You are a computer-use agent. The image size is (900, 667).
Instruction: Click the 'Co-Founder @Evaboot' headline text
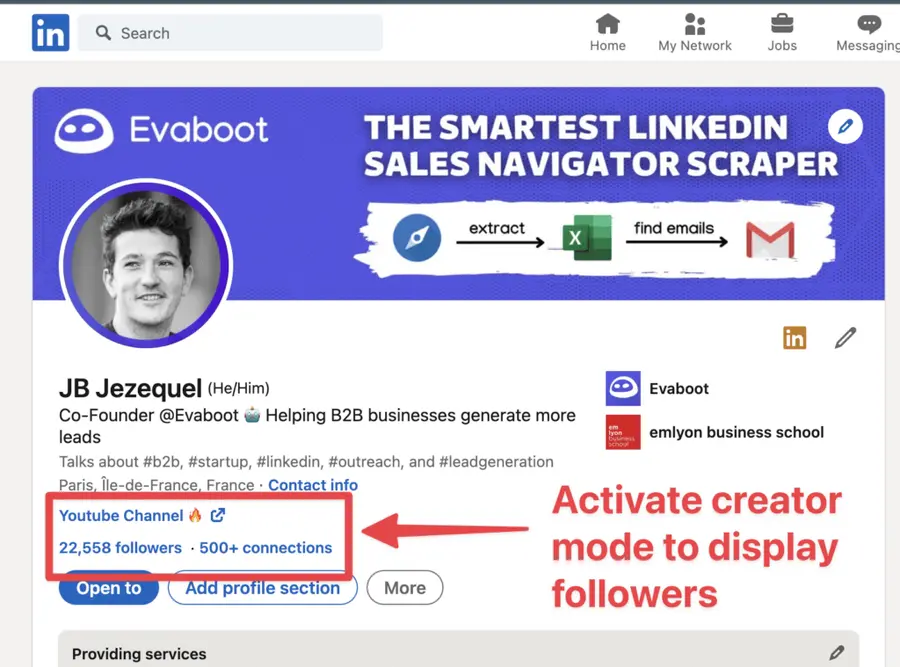pos(317,426)
